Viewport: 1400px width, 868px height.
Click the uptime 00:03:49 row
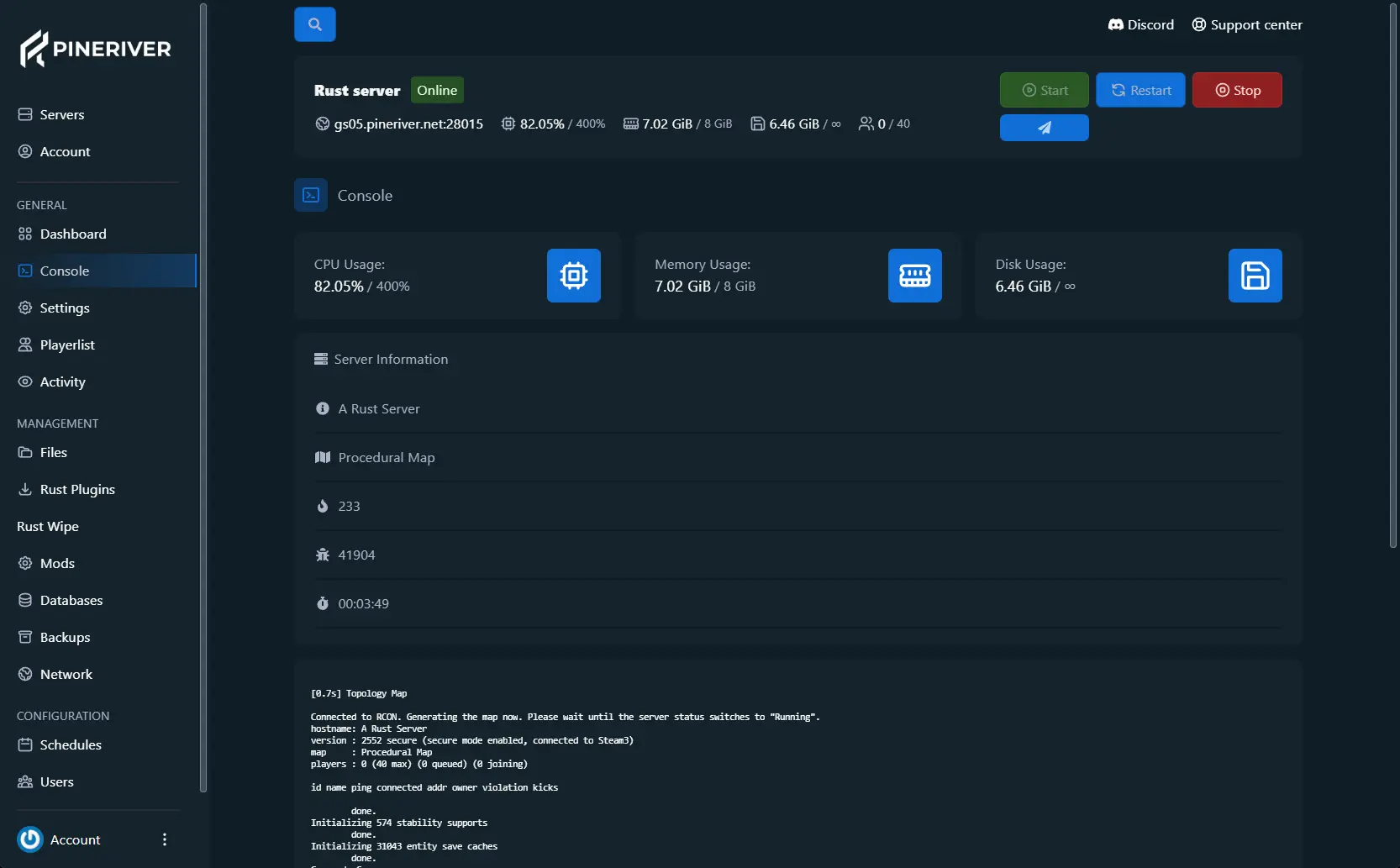click(x=798, y=603)
